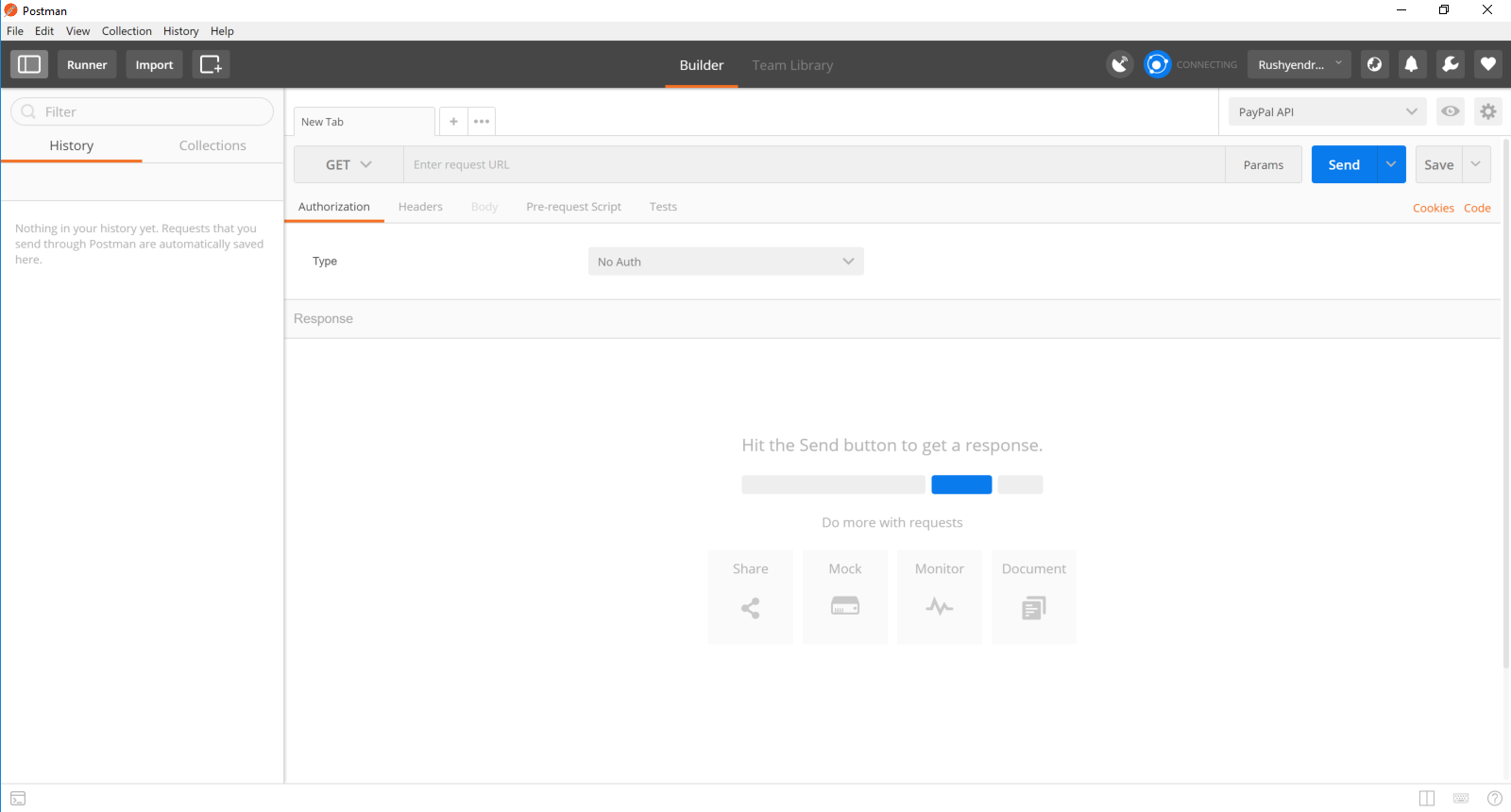Toggle two-pane view layout
This screenshot has width=1511, height=812.
coord(1426,799)
